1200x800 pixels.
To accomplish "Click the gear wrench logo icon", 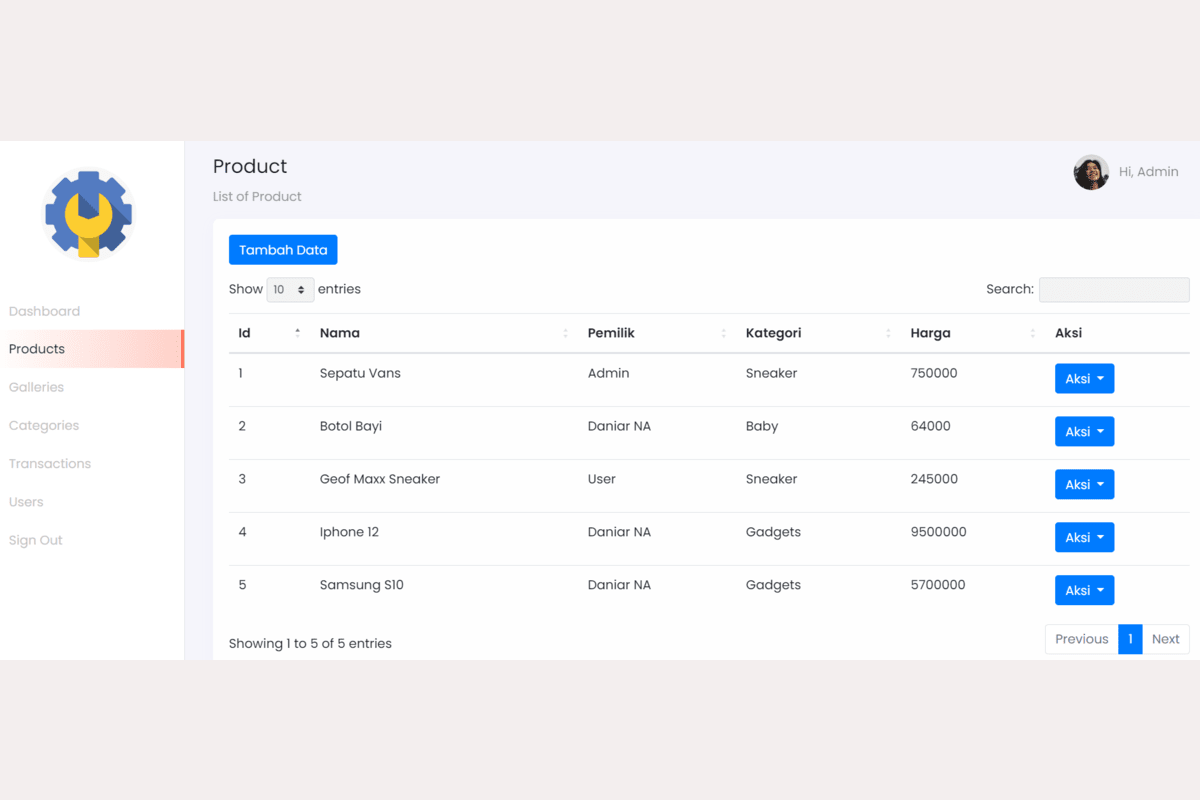I will pyautogui.click(x=88, y=213).
